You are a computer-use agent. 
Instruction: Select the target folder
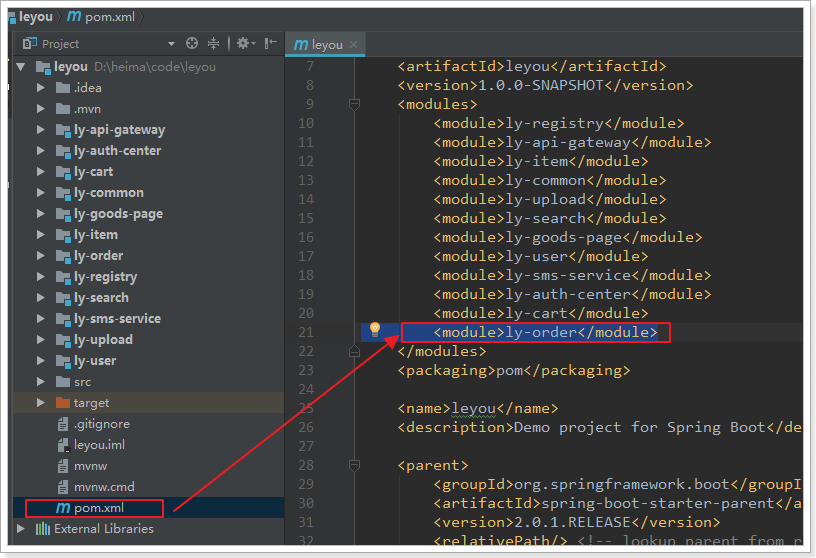pos(91,403)
